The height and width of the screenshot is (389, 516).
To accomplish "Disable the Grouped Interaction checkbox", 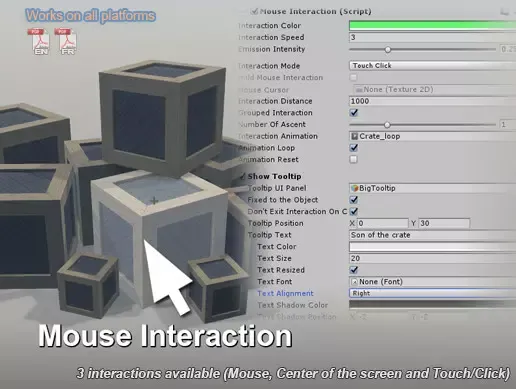I will (x=354, y=113).
